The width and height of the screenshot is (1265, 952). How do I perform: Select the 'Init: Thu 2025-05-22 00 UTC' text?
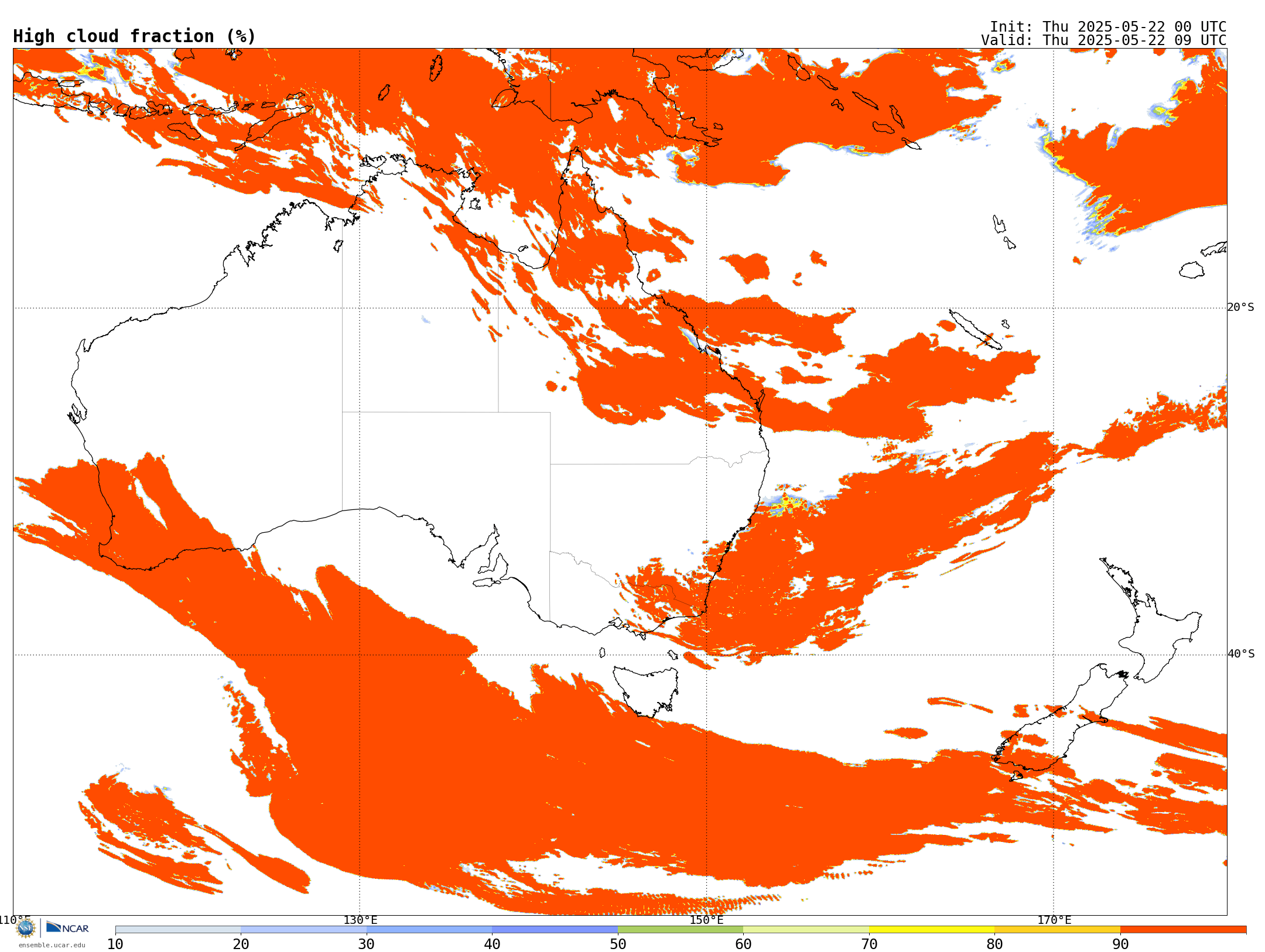[x=1108, y=27]
